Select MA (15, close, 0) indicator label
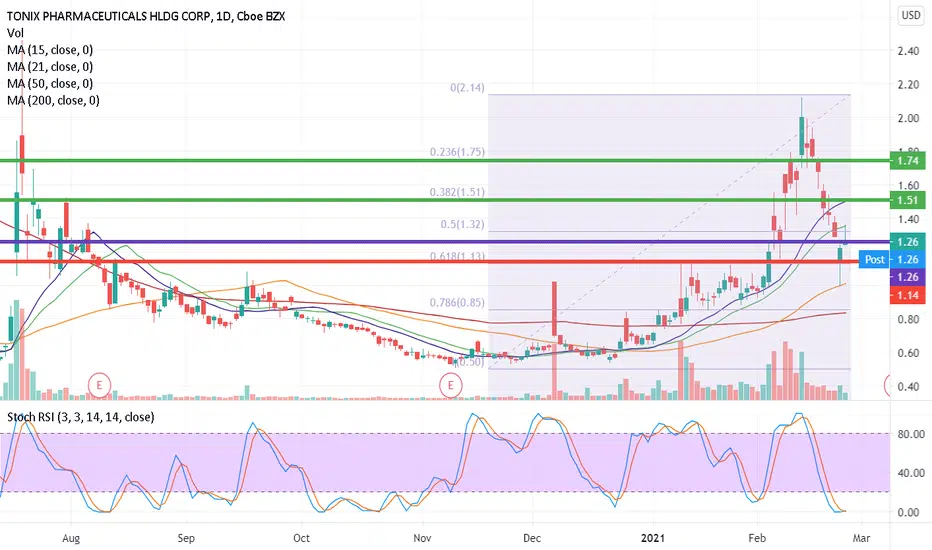The width and height of the screenshot is (932, 550). (50, 50)
